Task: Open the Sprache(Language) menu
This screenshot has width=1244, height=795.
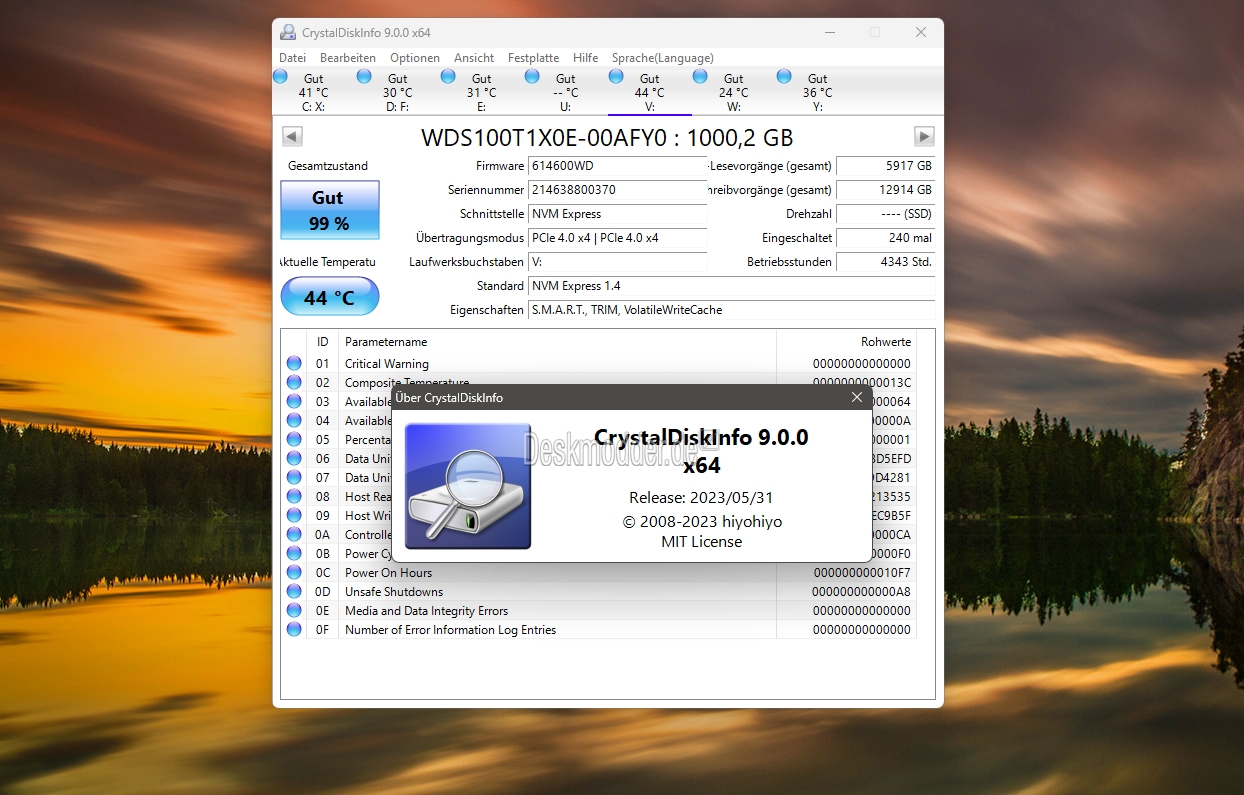Action: 663,58
